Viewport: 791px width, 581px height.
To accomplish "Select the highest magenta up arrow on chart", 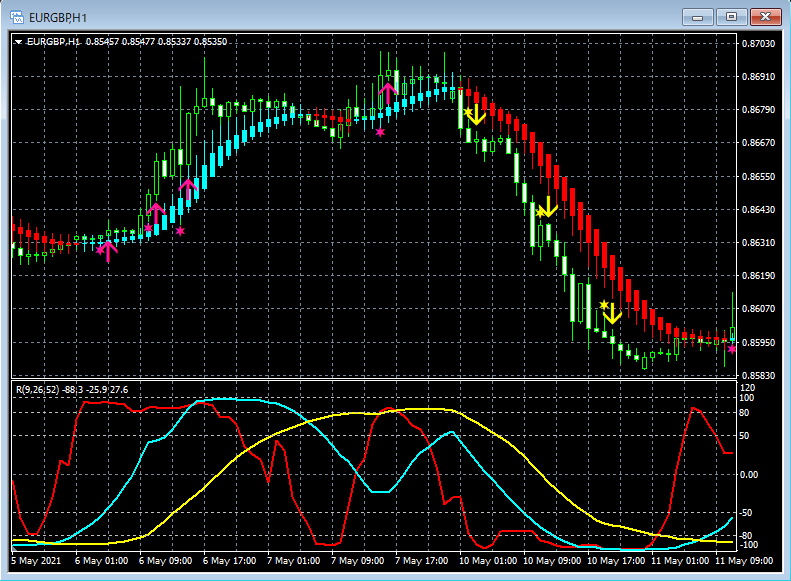I will pos(388,94).
